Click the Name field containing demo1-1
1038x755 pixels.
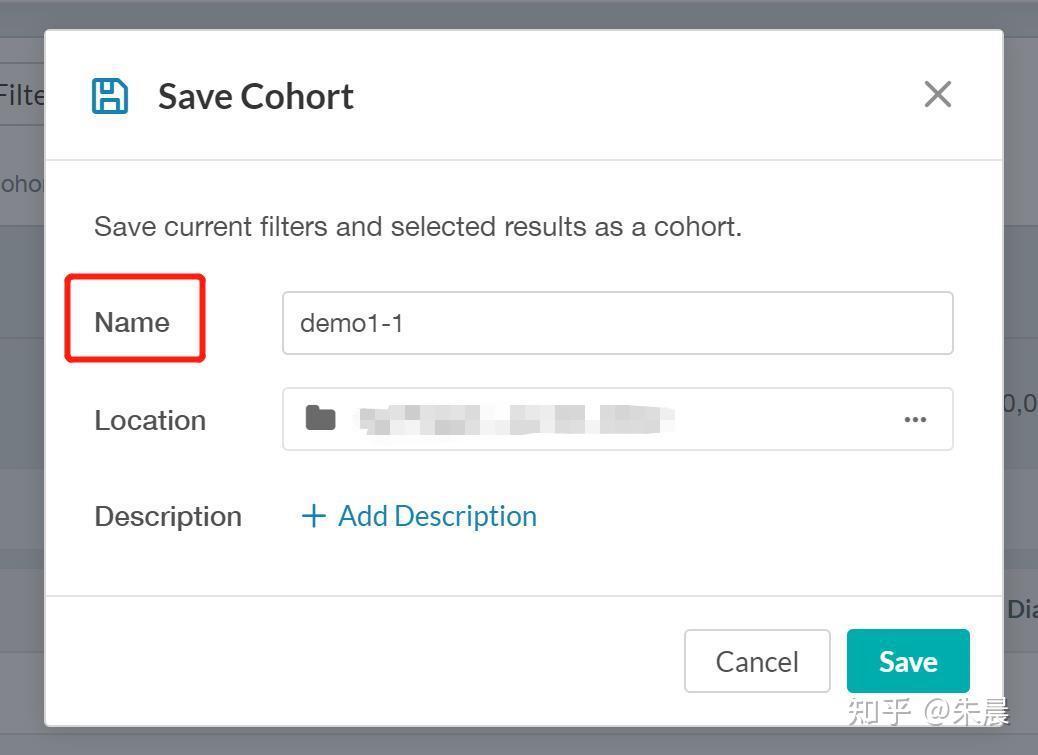(617, 323)
